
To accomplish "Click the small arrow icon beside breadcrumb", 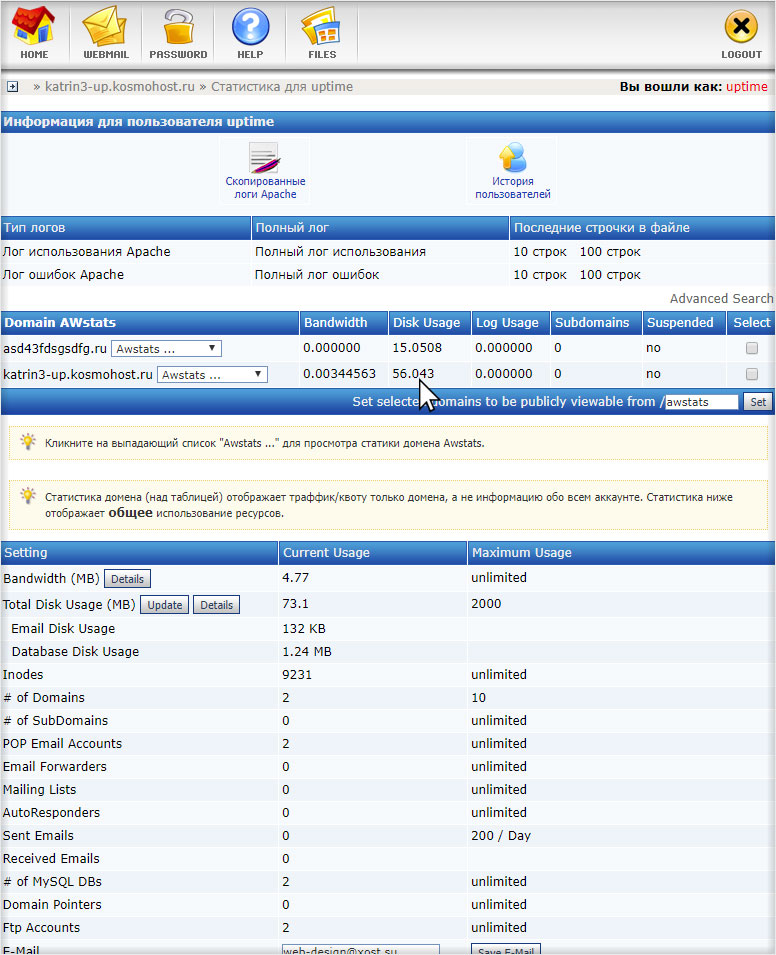I will (12, 87).
